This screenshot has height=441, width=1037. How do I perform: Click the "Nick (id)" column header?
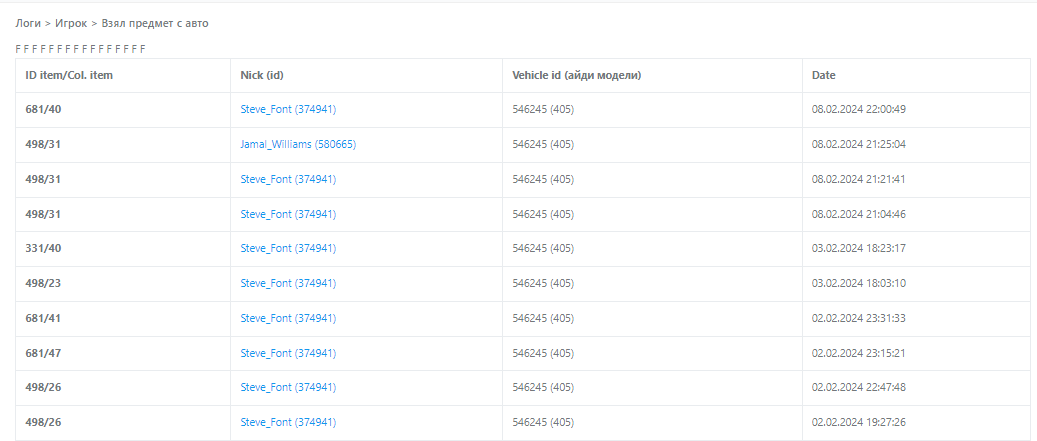(x=265, y=75)
